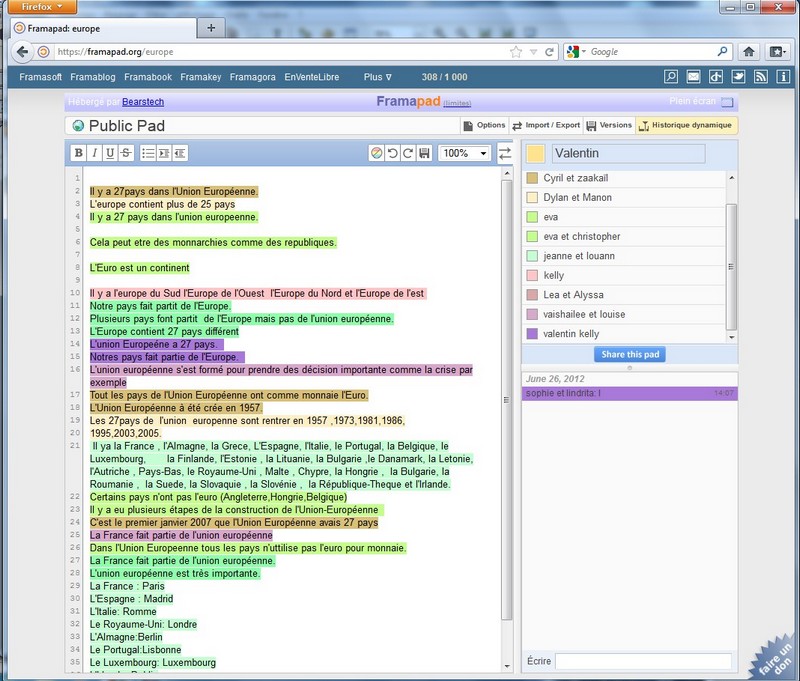The height and width of the screenshot is (681, 800).
Task: Open the Import / Export tab
Action: pos(546,126)
